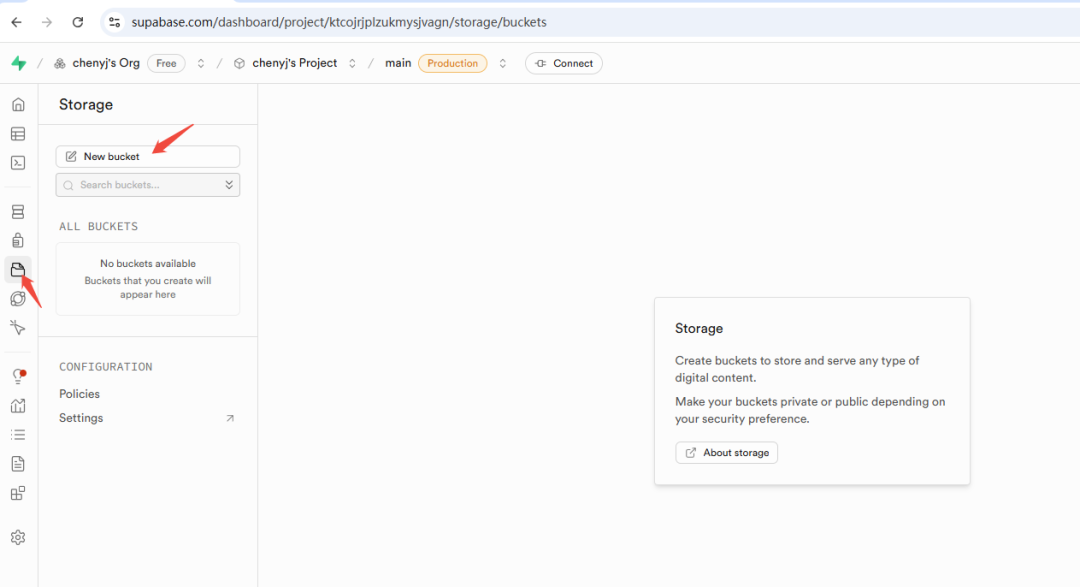Open the Table Editor icon

19,134
